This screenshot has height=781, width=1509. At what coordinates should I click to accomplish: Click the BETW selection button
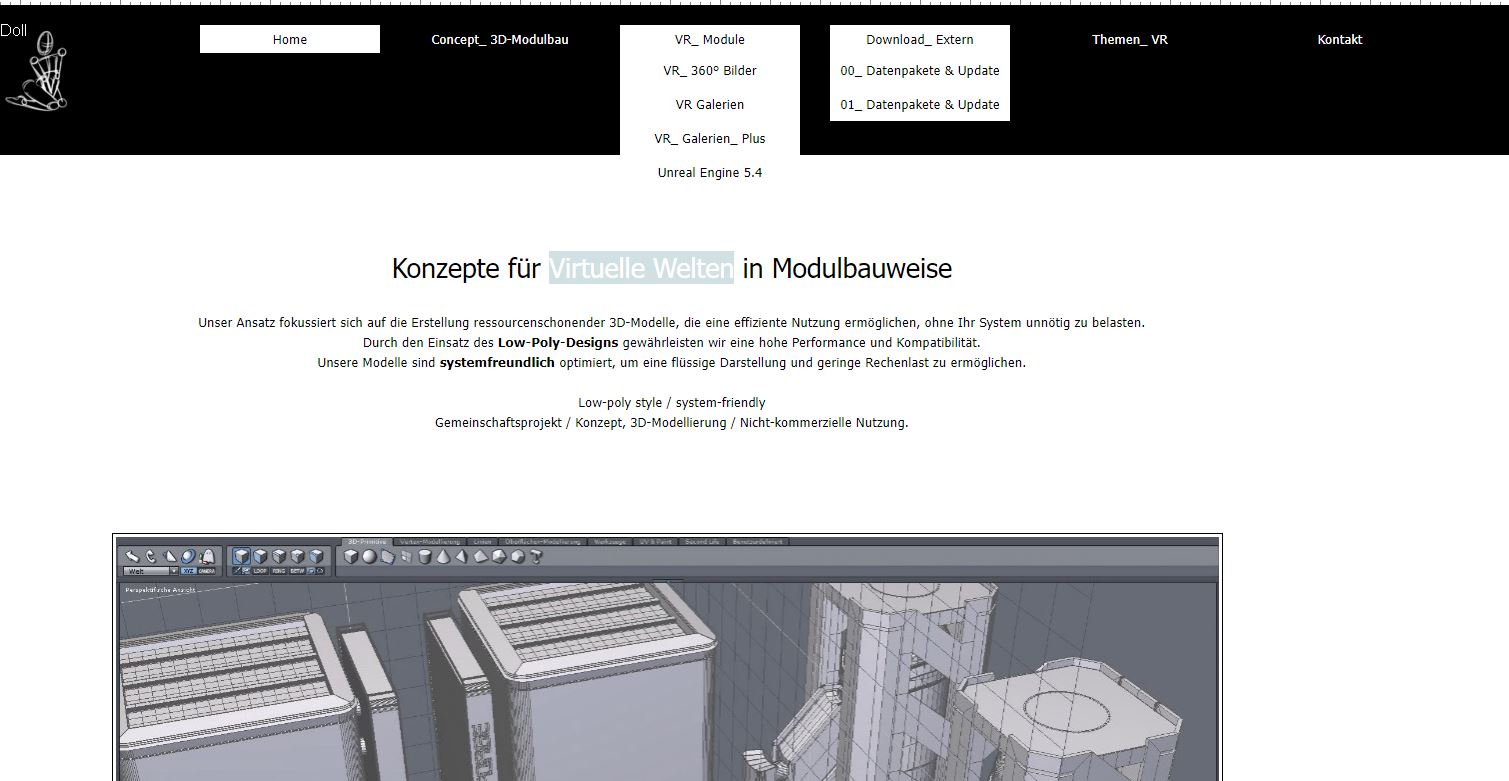pos(297,571)
